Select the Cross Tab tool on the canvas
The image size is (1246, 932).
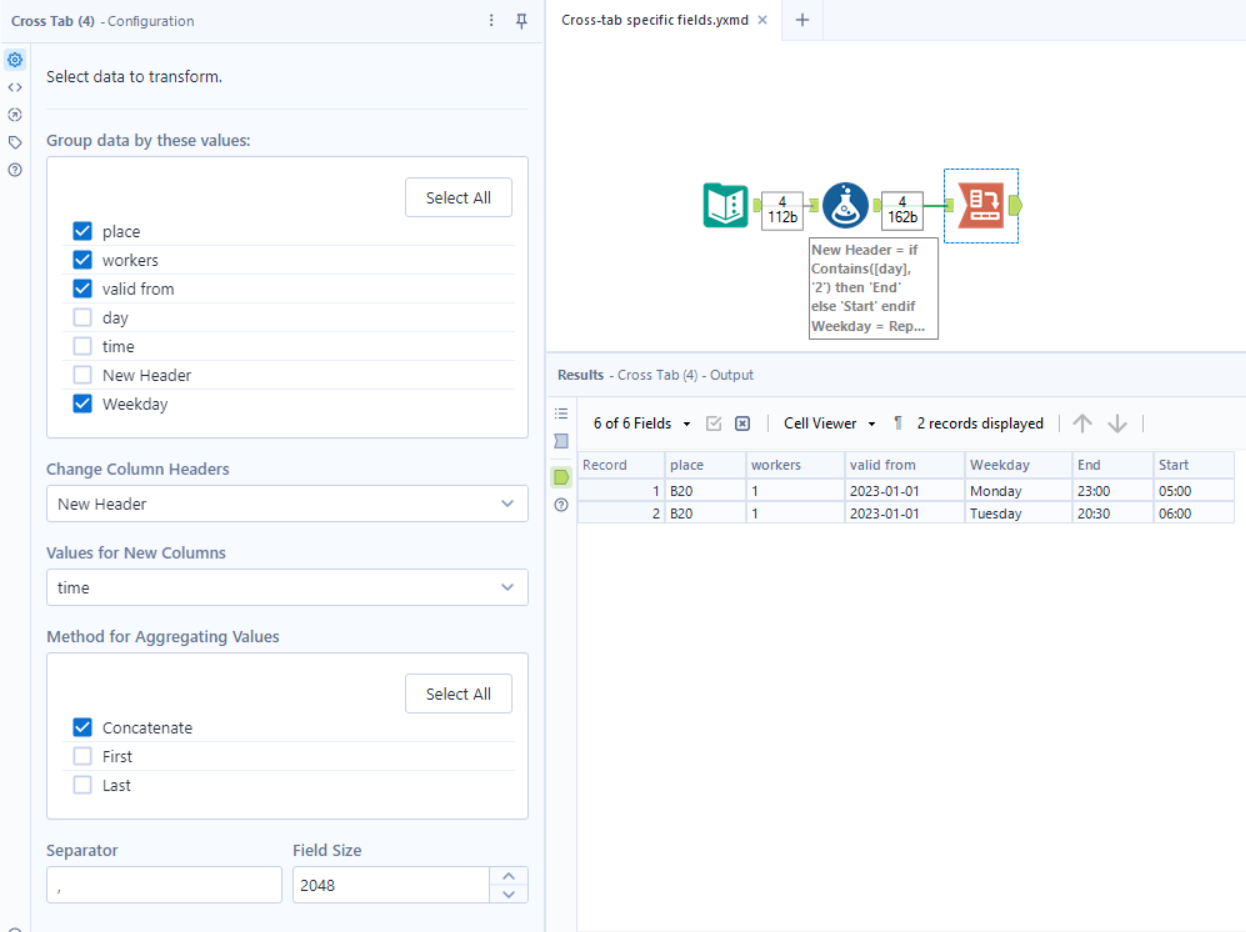point(981,205)
